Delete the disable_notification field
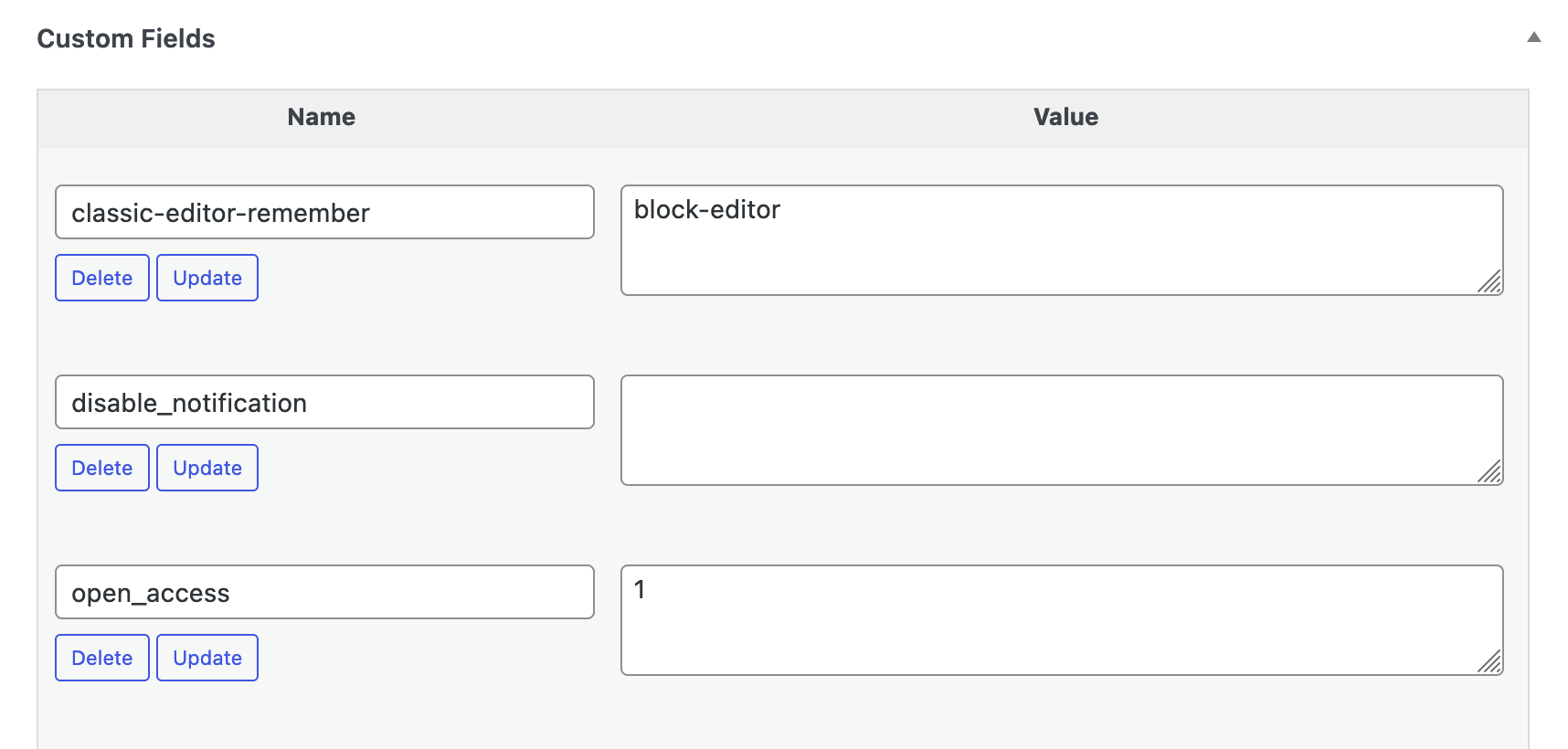This screenshot has height=749, width=1568. click(101, 467)
